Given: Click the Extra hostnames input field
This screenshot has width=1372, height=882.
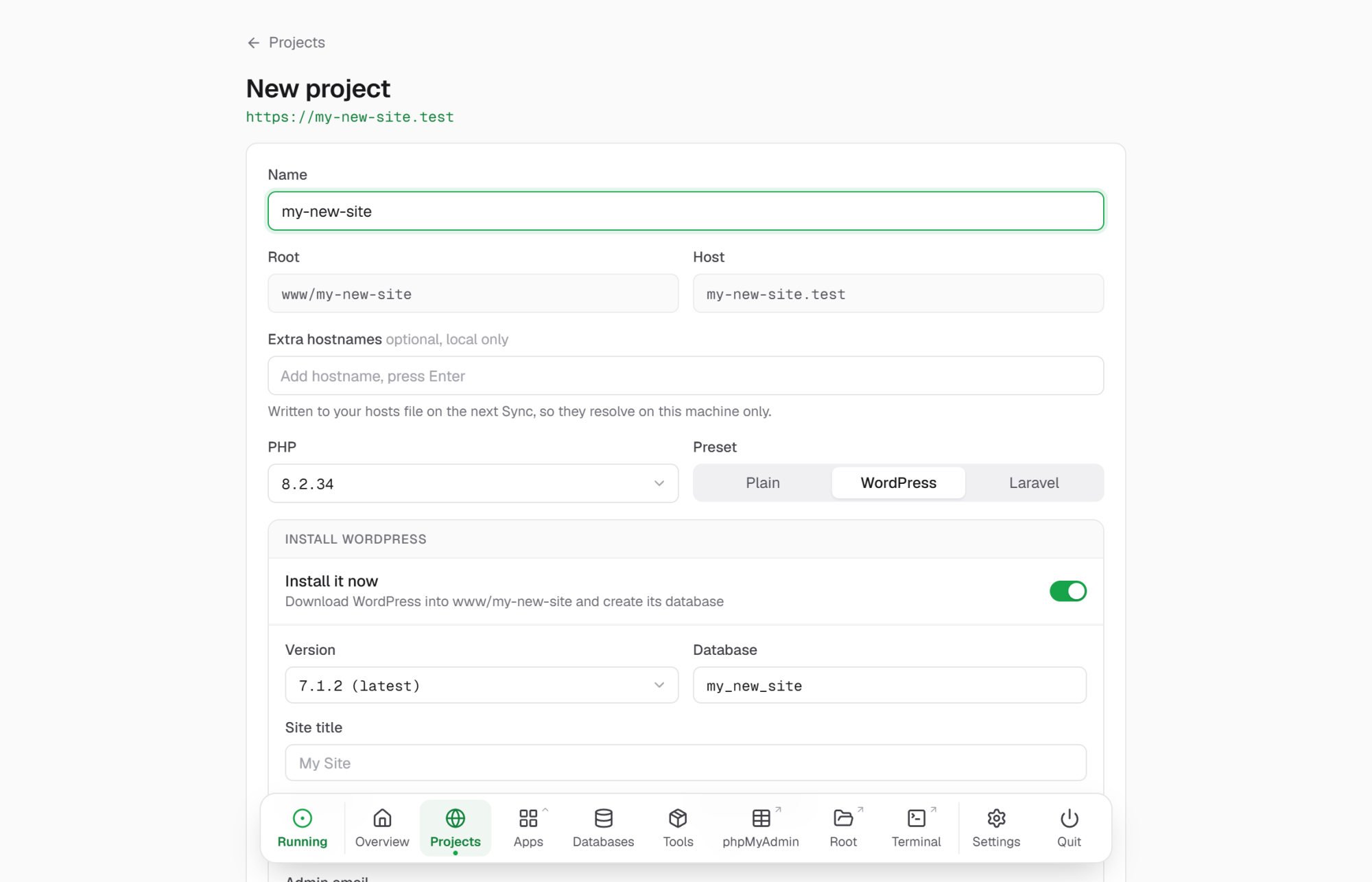Looking at the screenshot, I should [x=686, y=375].
